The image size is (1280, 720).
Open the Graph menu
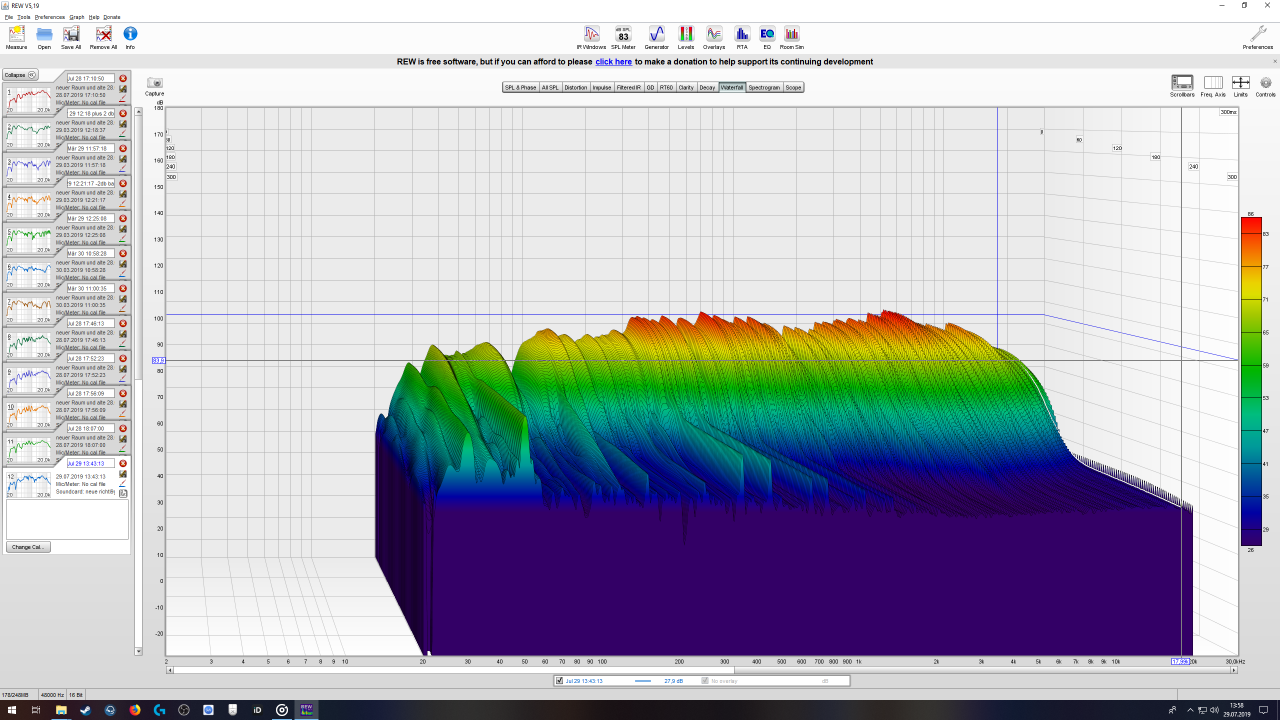click(x=77, y=17)
